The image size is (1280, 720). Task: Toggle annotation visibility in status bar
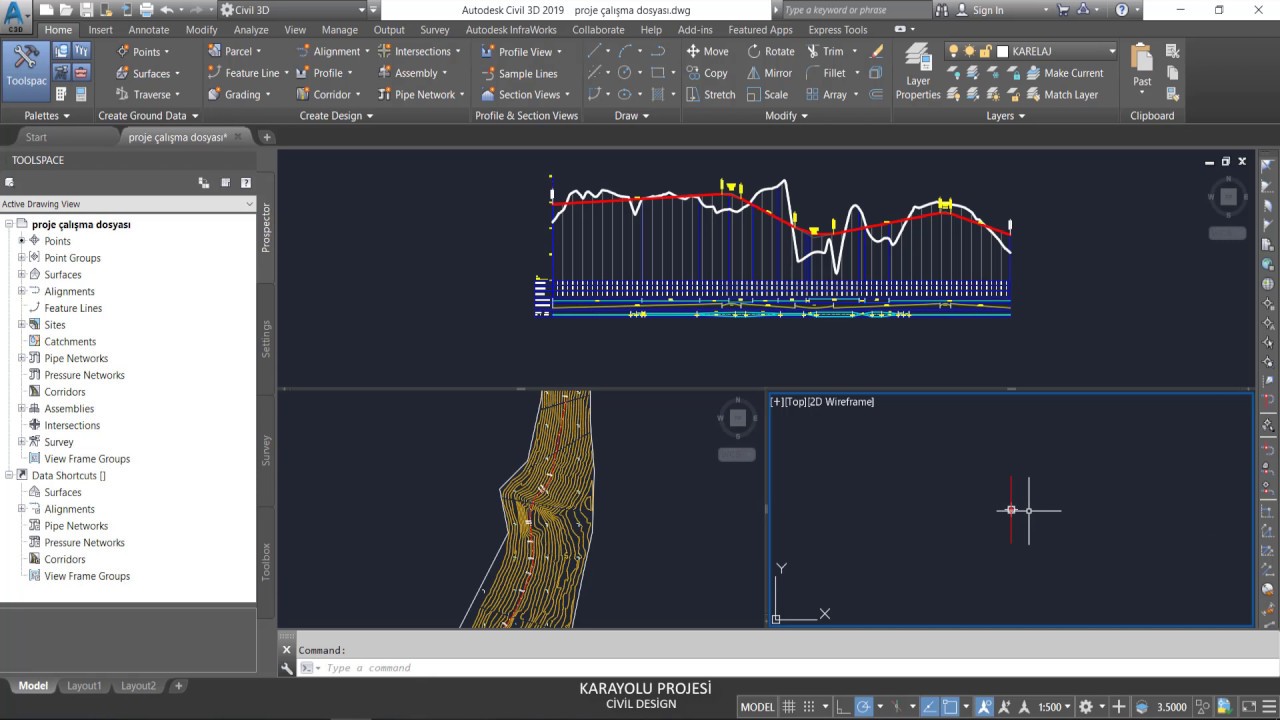985,707
